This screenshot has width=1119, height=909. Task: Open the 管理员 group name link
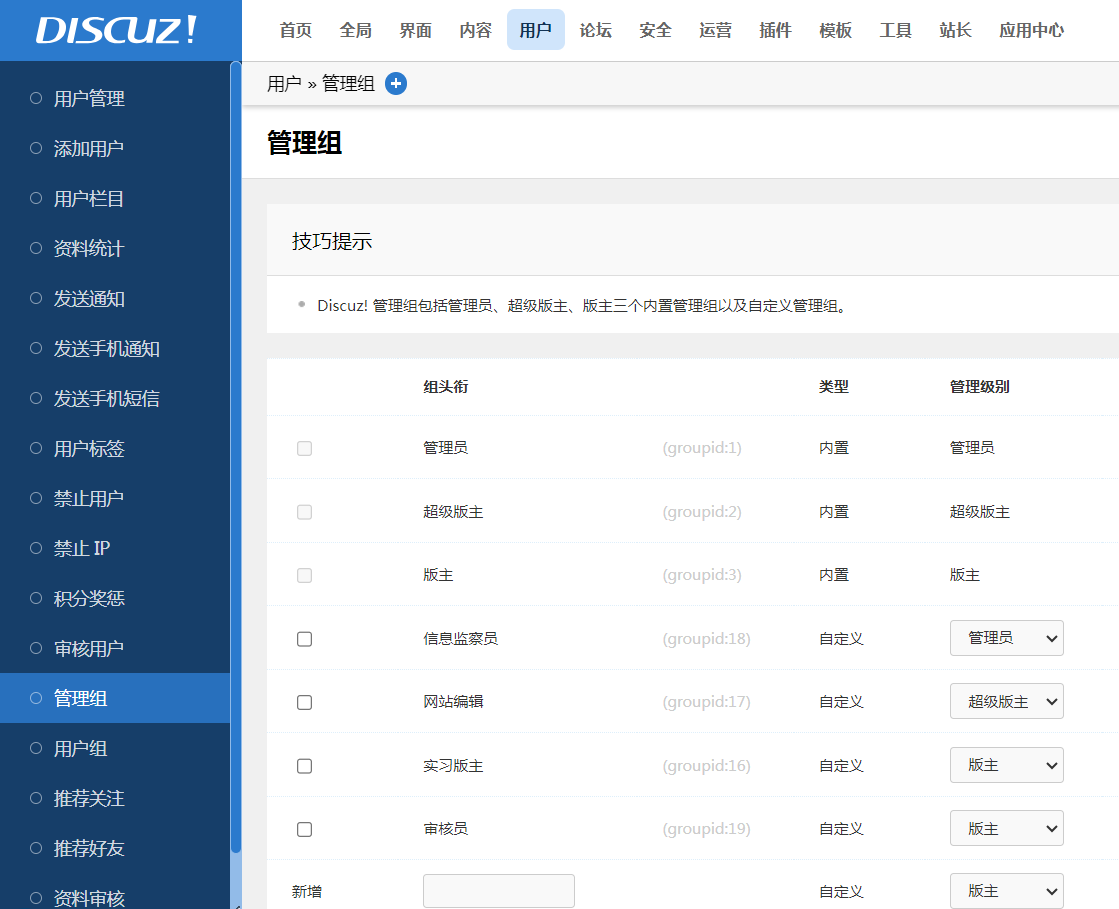tap(445, 447)
